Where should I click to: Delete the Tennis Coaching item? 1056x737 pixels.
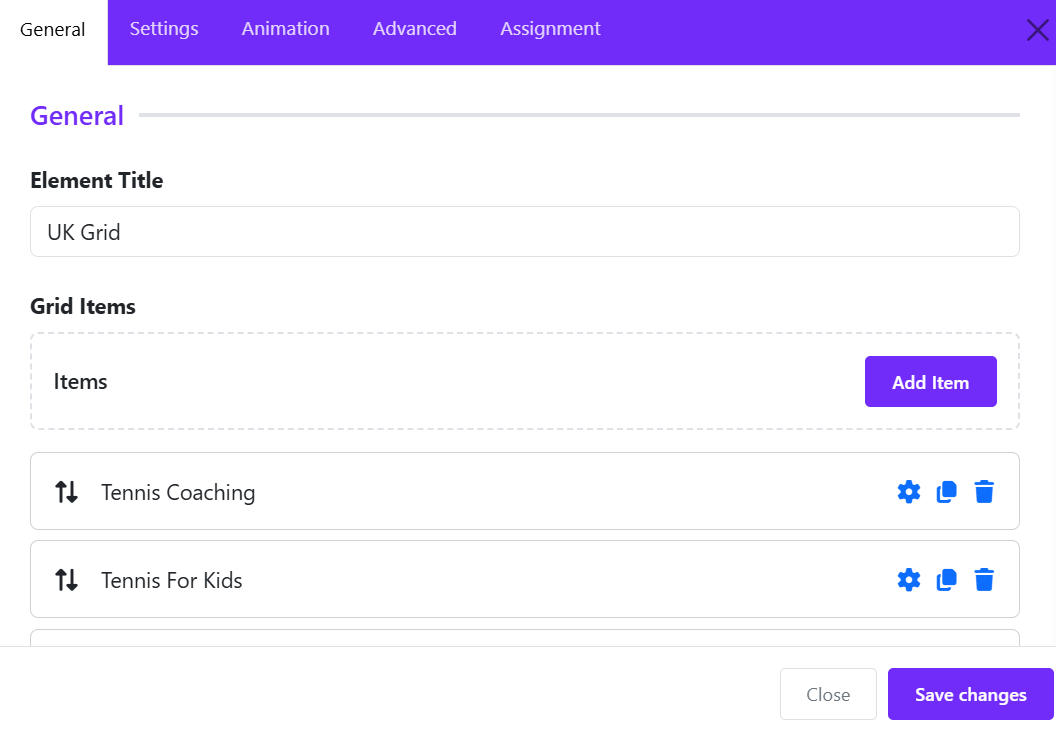point(984,492)
